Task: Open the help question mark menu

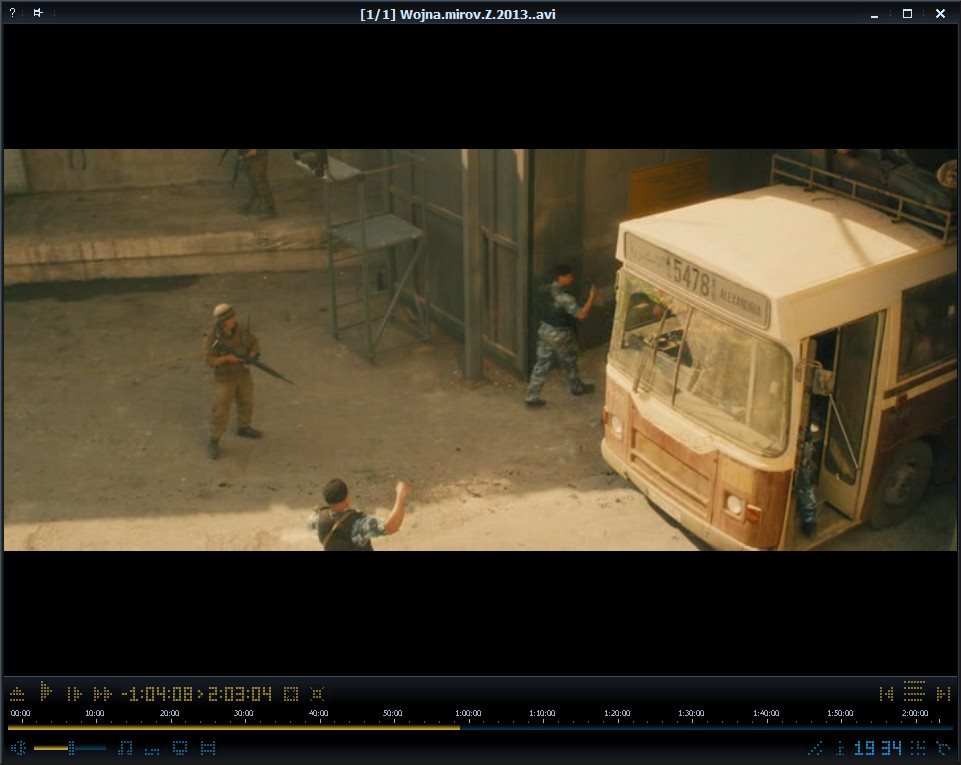Action: pos(12,13)
